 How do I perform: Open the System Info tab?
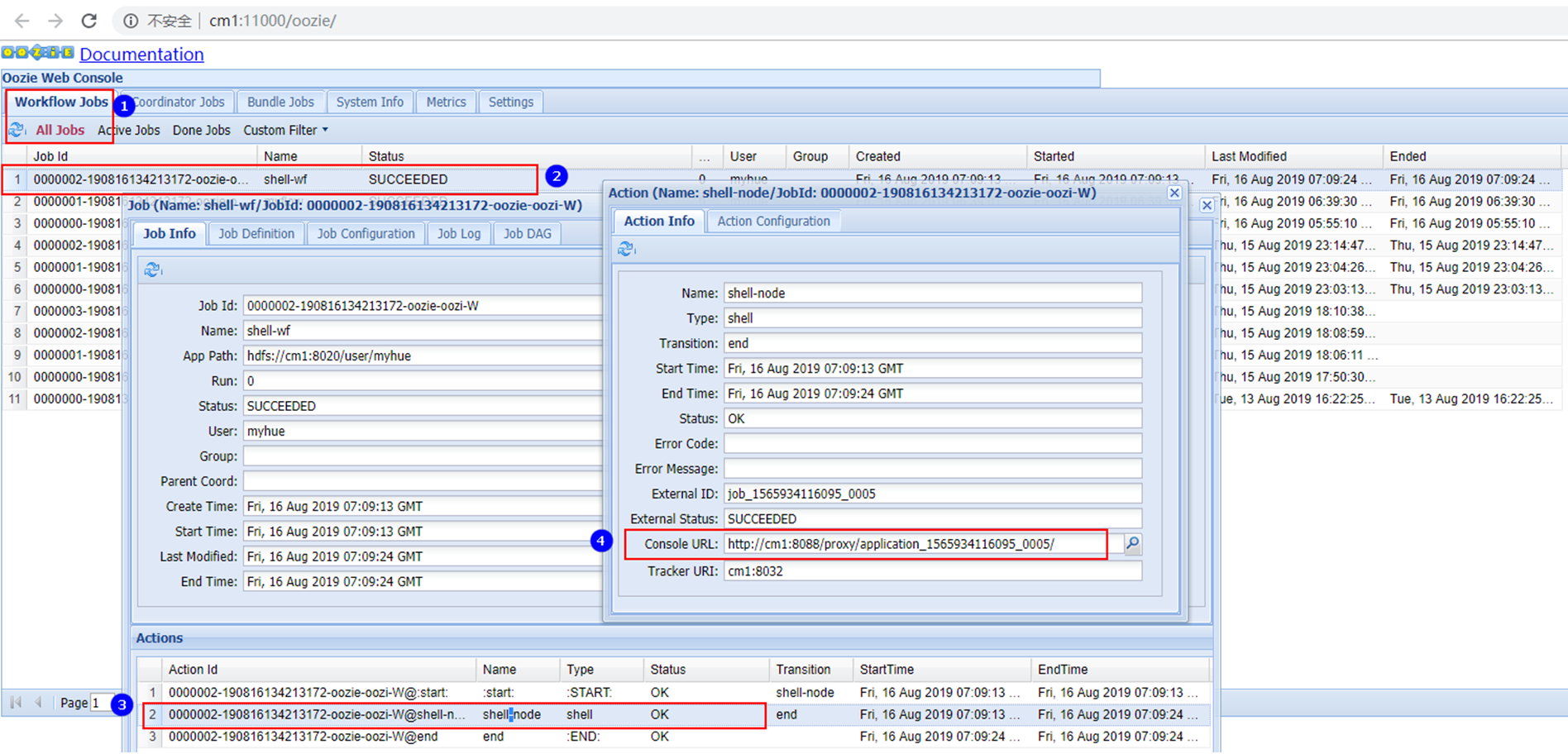click(x=370, y=102)
